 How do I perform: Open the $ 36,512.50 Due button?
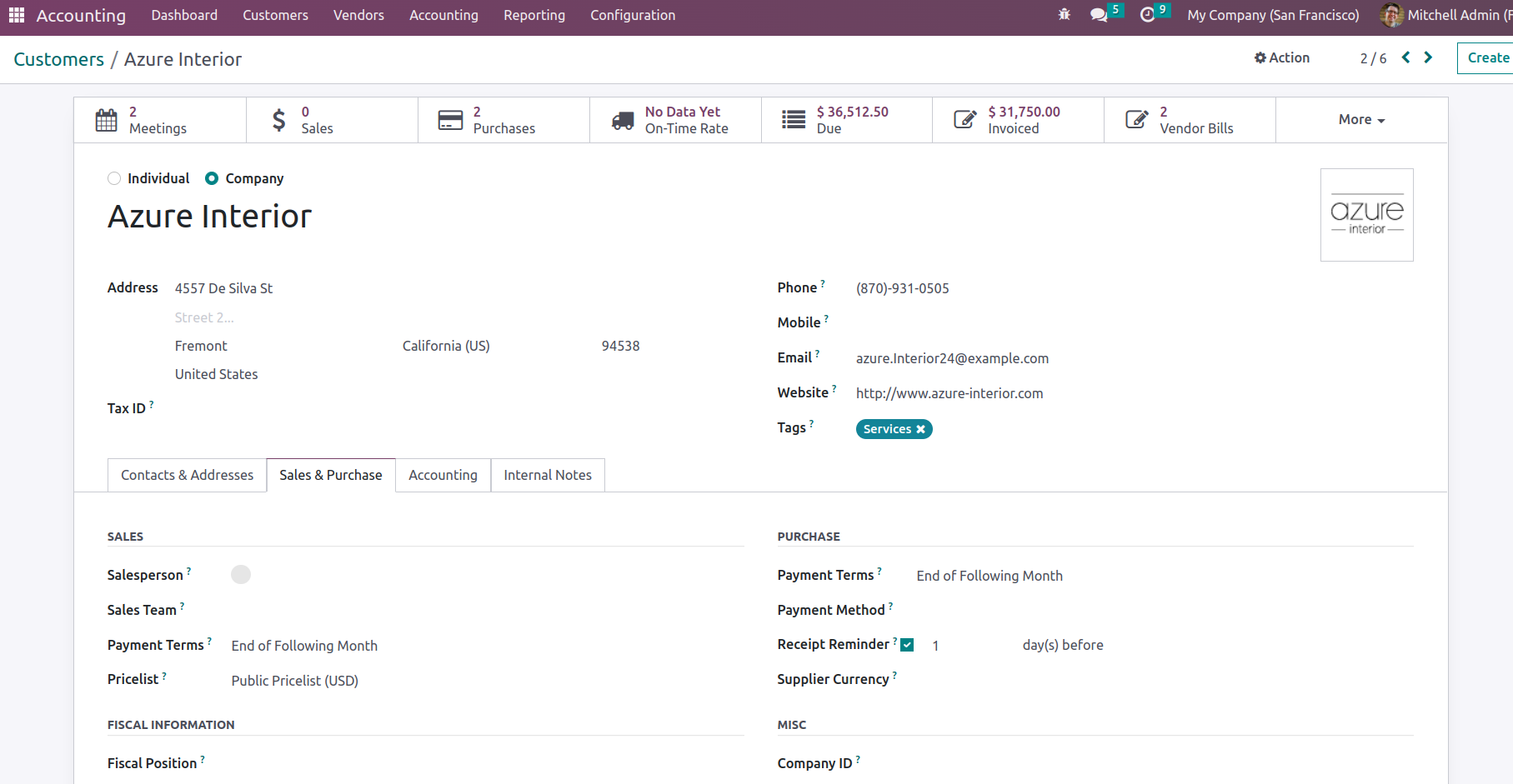point(847,120)
